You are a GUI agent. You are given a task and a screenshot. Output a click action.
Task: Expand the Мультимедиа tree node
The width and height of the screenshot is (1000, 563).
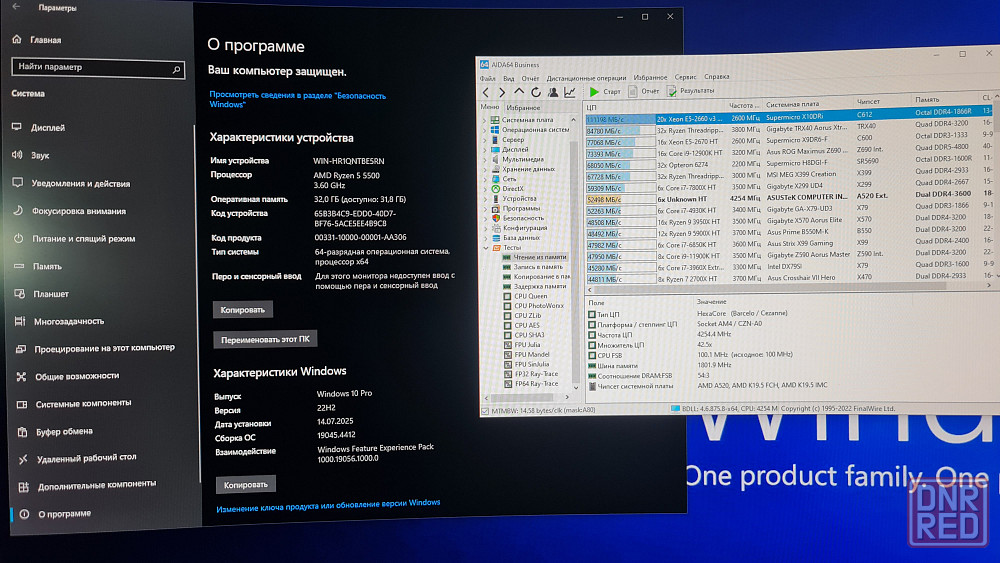(484, 159)
